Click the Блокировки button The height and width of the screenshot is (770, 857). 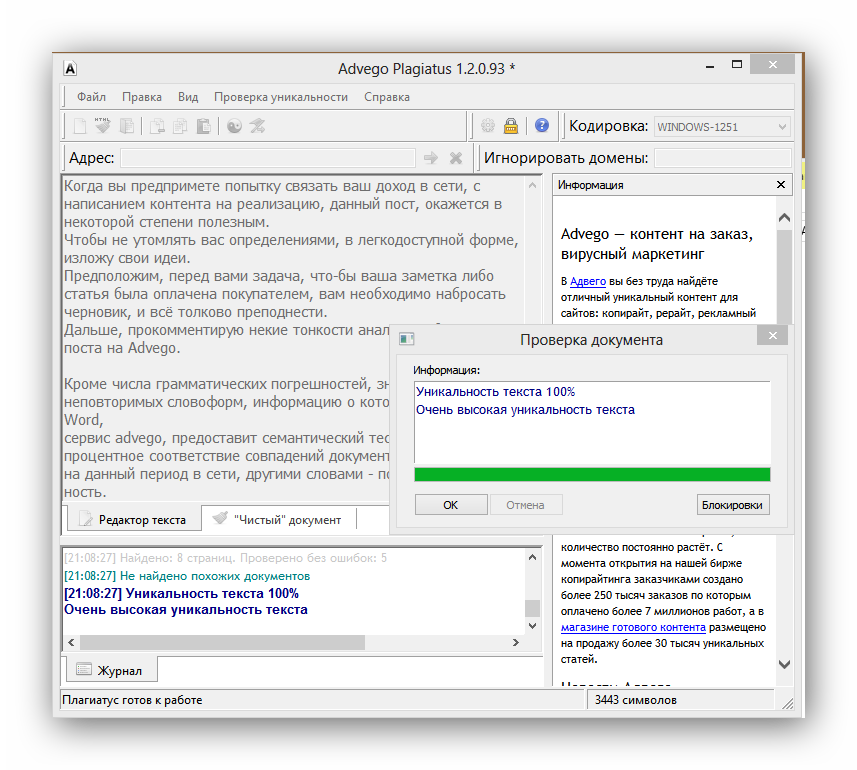732,505
